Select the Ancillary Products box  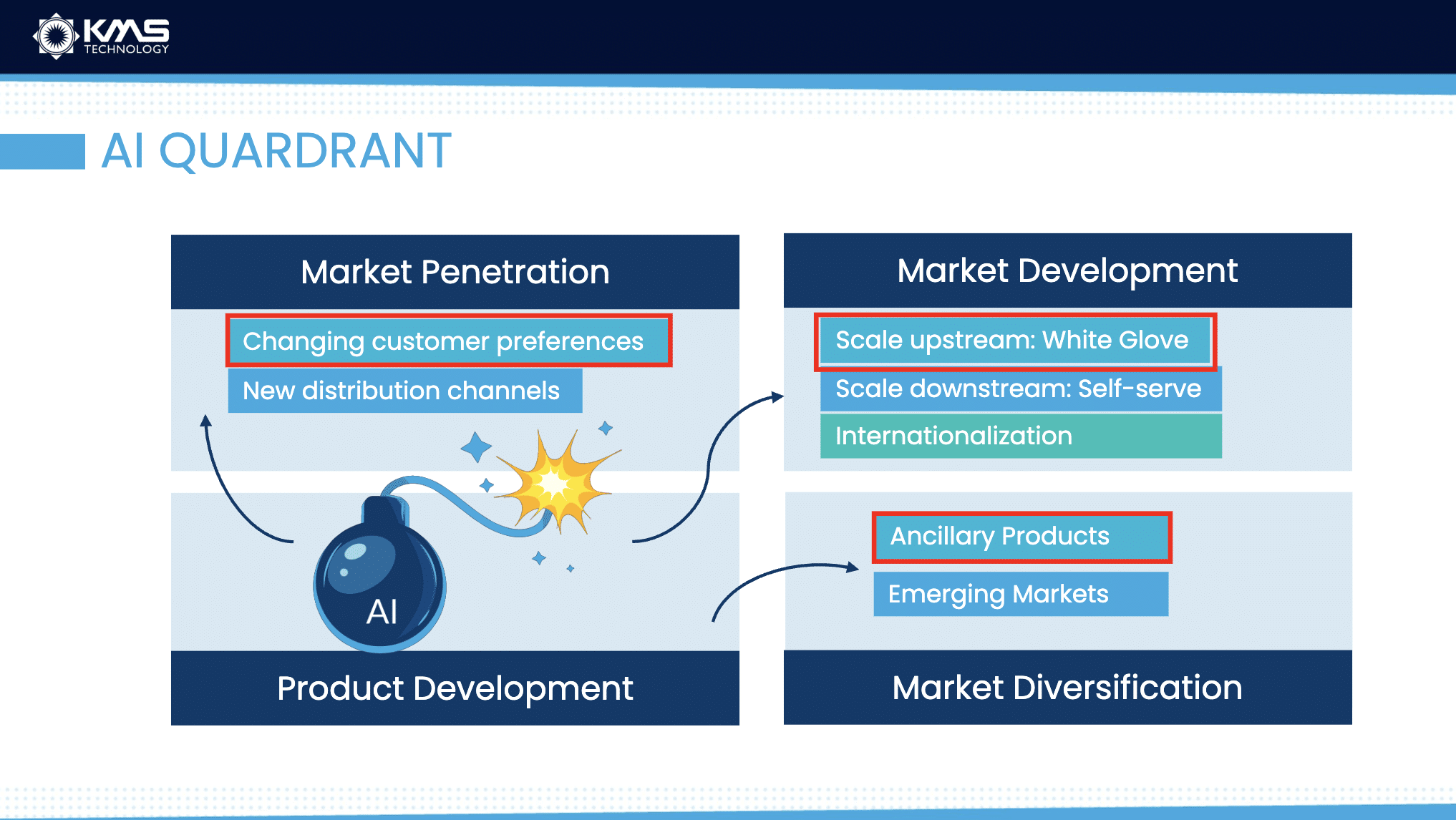tap(1021, 537)
